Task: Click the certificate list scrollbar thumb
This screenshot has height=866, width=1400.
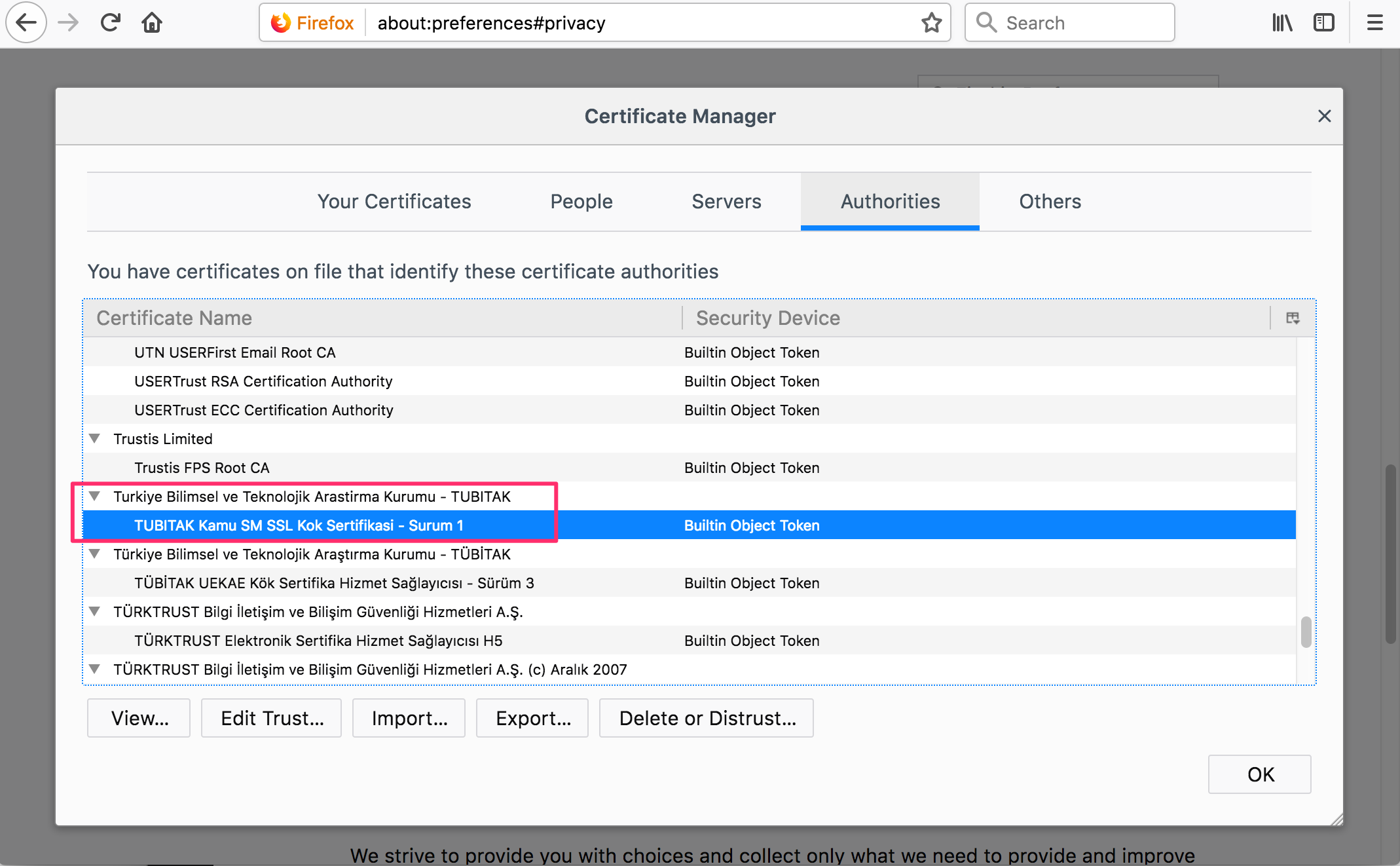Action: click(1305, 631)
